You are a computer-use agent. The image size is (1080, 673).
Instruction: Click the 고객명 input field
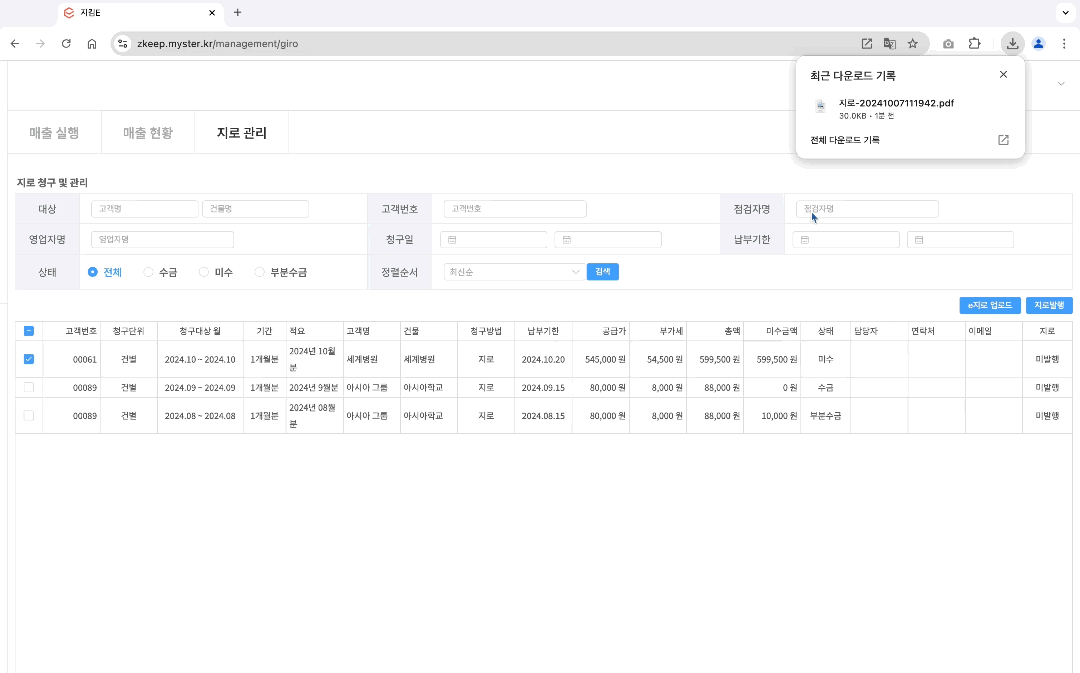[145, 209]
